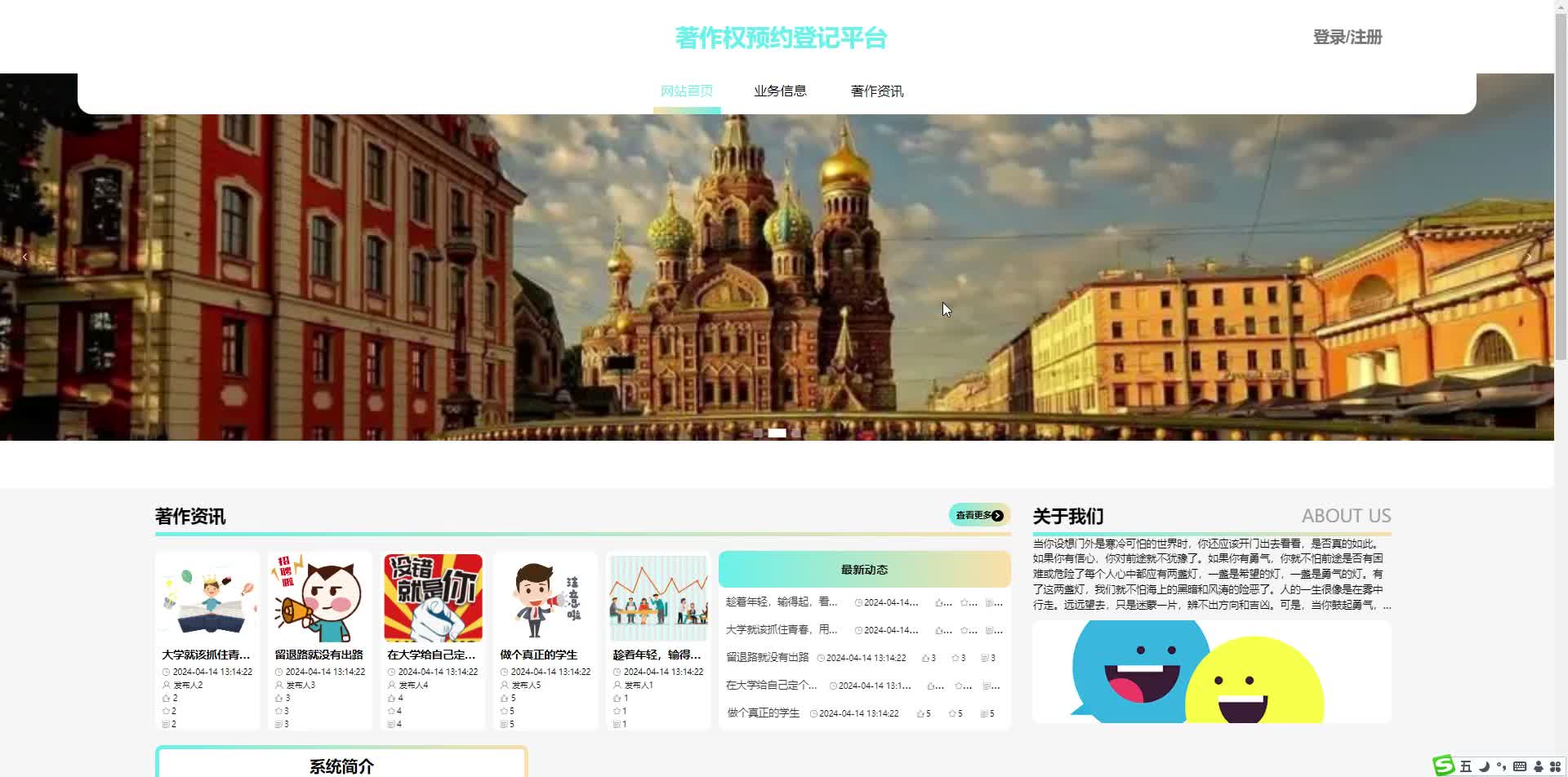Click star icon in 做个真正的学生 list row

click(x=951, y=713)
